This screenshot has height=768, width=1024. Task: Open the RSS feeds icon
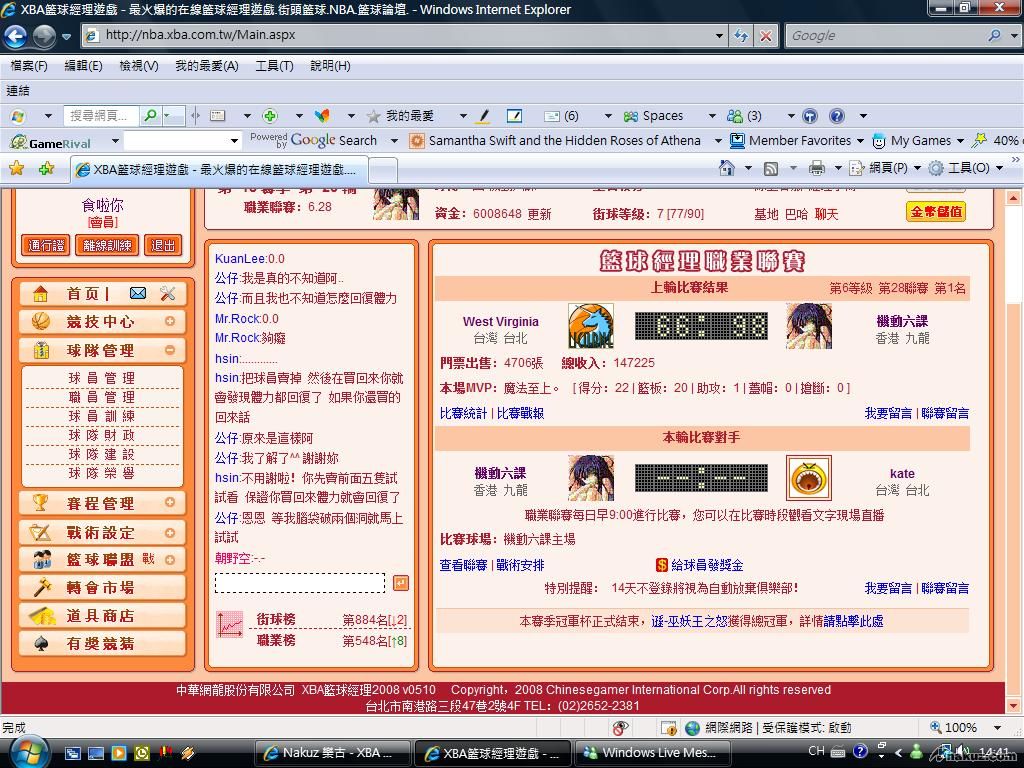click(771, 168)
